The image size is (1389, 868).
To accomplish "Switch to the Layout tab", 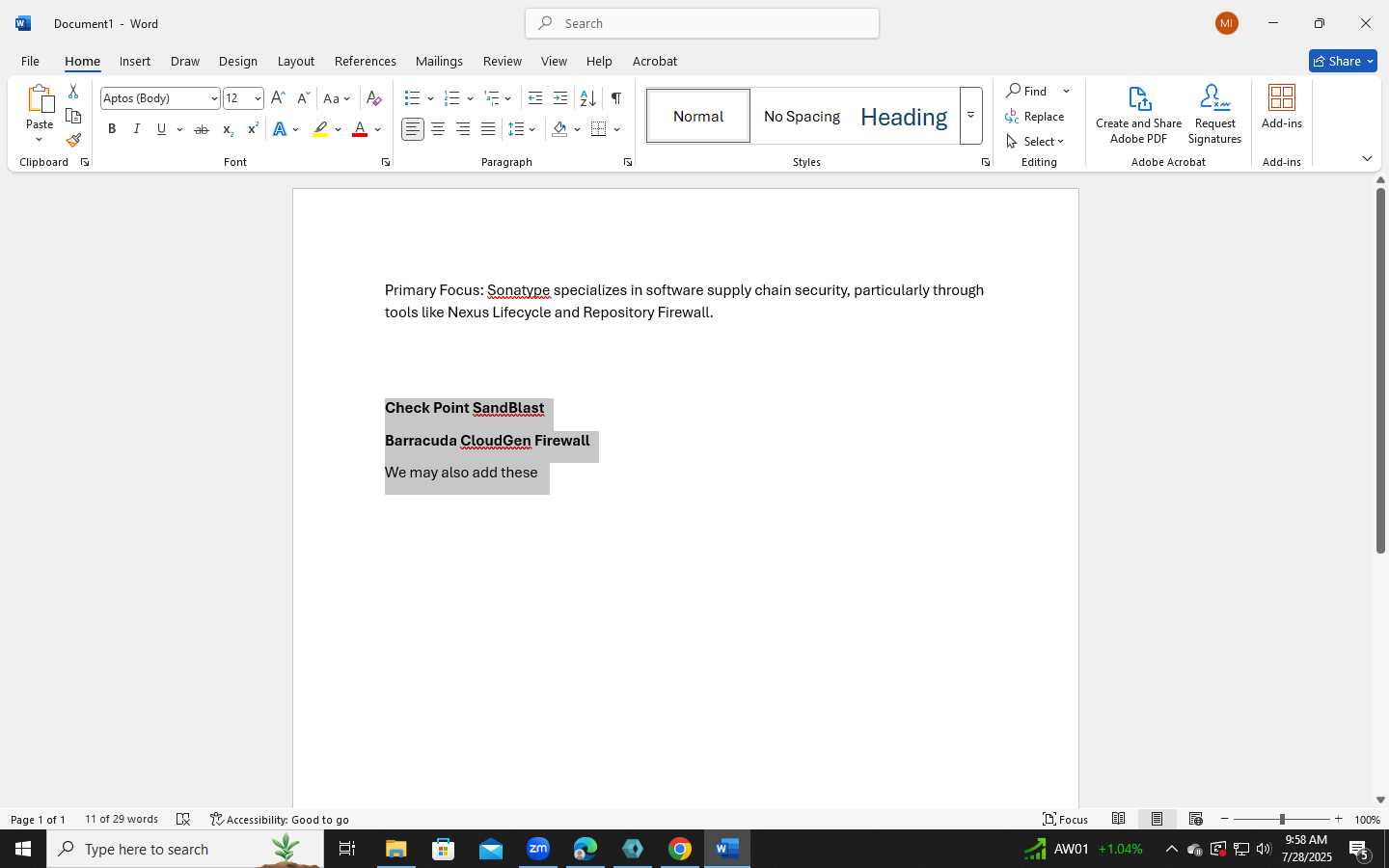I will (x=296, y=61).
